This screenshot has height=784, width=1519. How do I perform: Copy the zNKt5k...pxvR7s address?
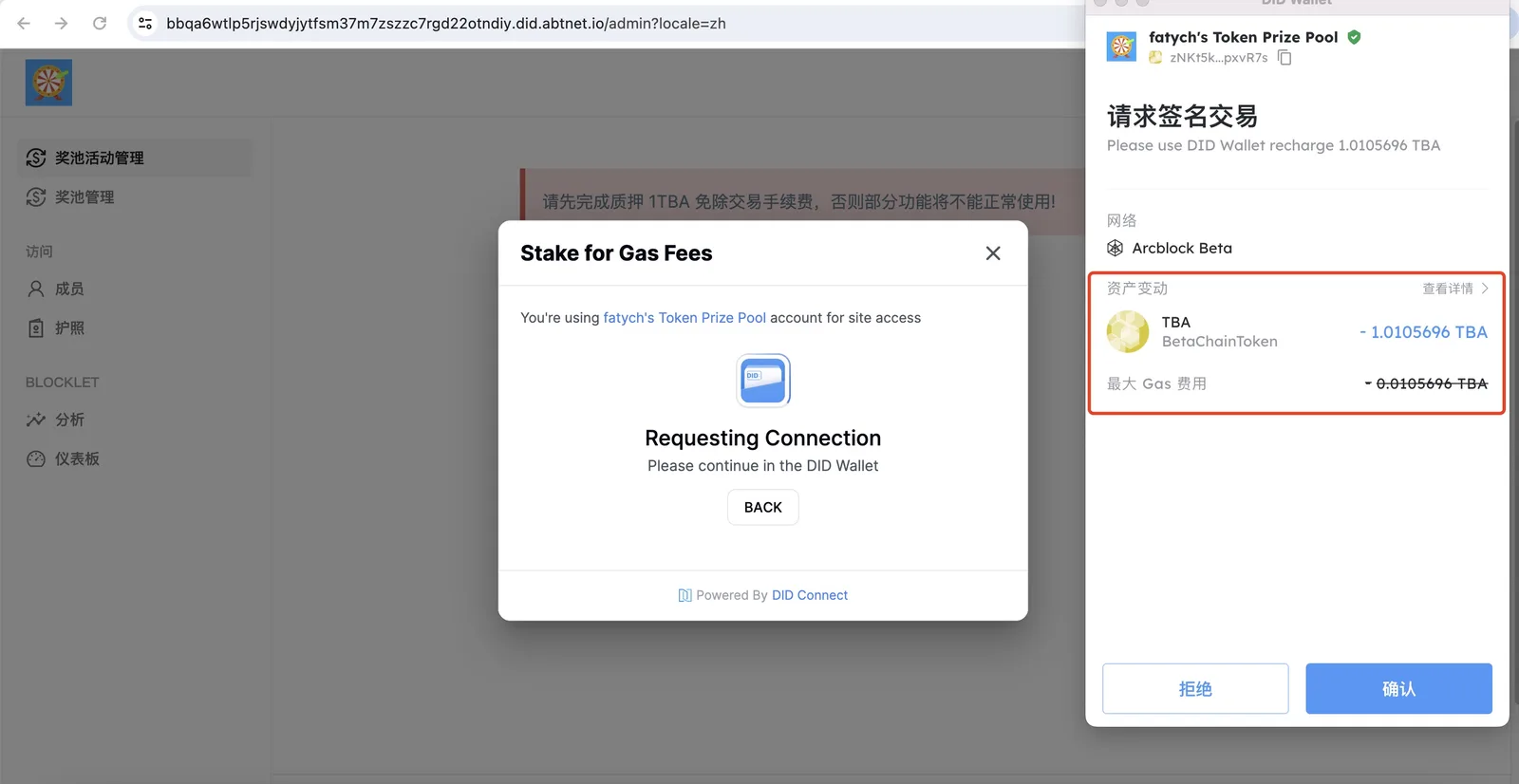click(1285, 58)
